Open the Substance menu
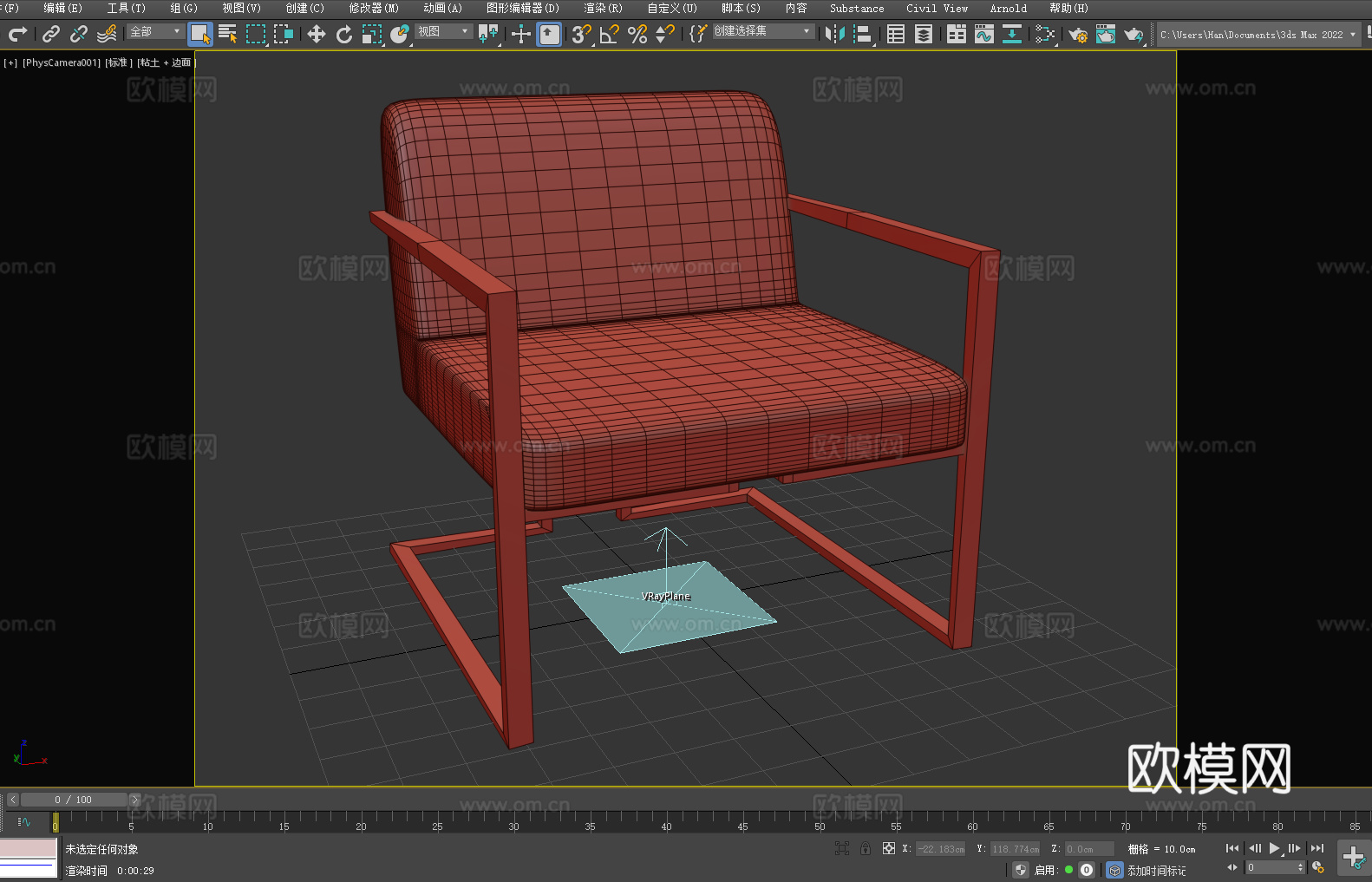 tap(857, 8)
